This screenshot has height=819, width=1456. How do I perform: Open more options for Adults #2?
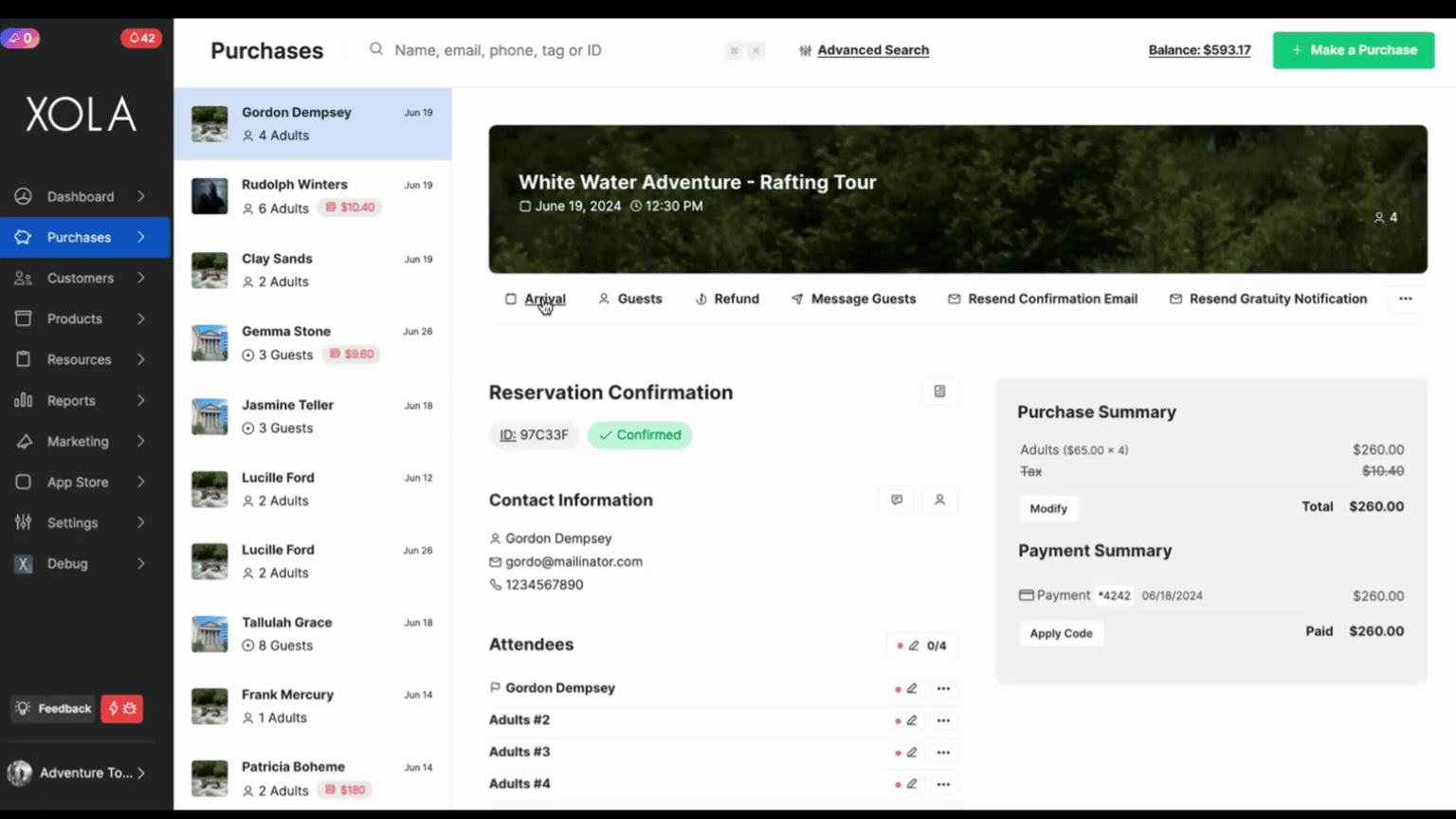[943, 720]
